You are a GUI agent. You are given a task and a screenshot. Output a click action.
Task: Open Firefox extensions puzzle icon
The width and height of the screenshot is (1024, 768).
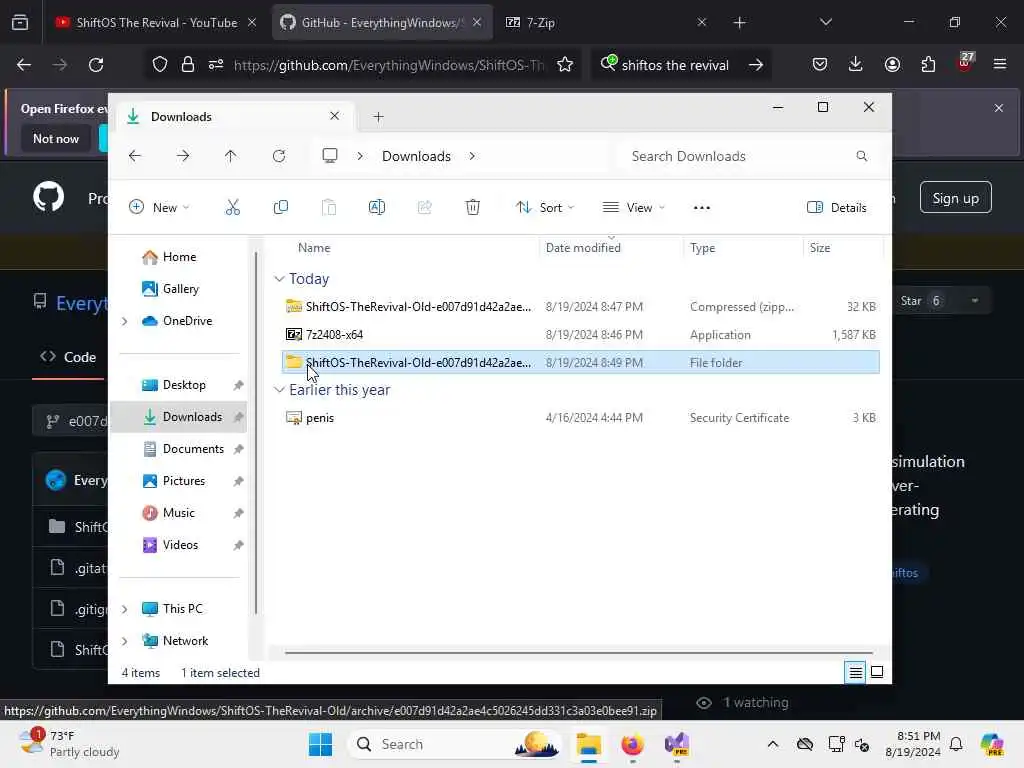pyautogui.click(x=928, y=65)
